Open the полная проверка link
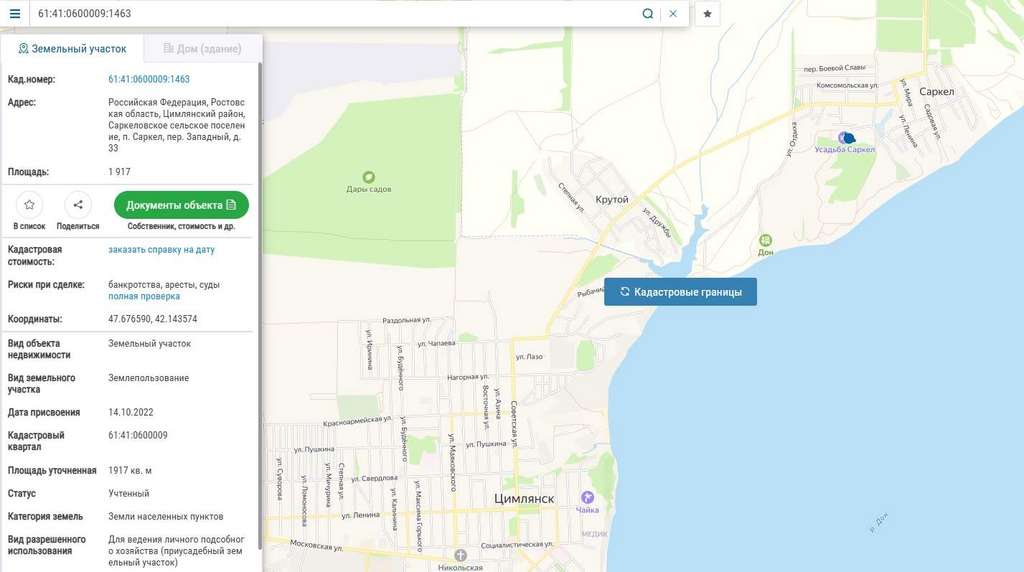 144,296
